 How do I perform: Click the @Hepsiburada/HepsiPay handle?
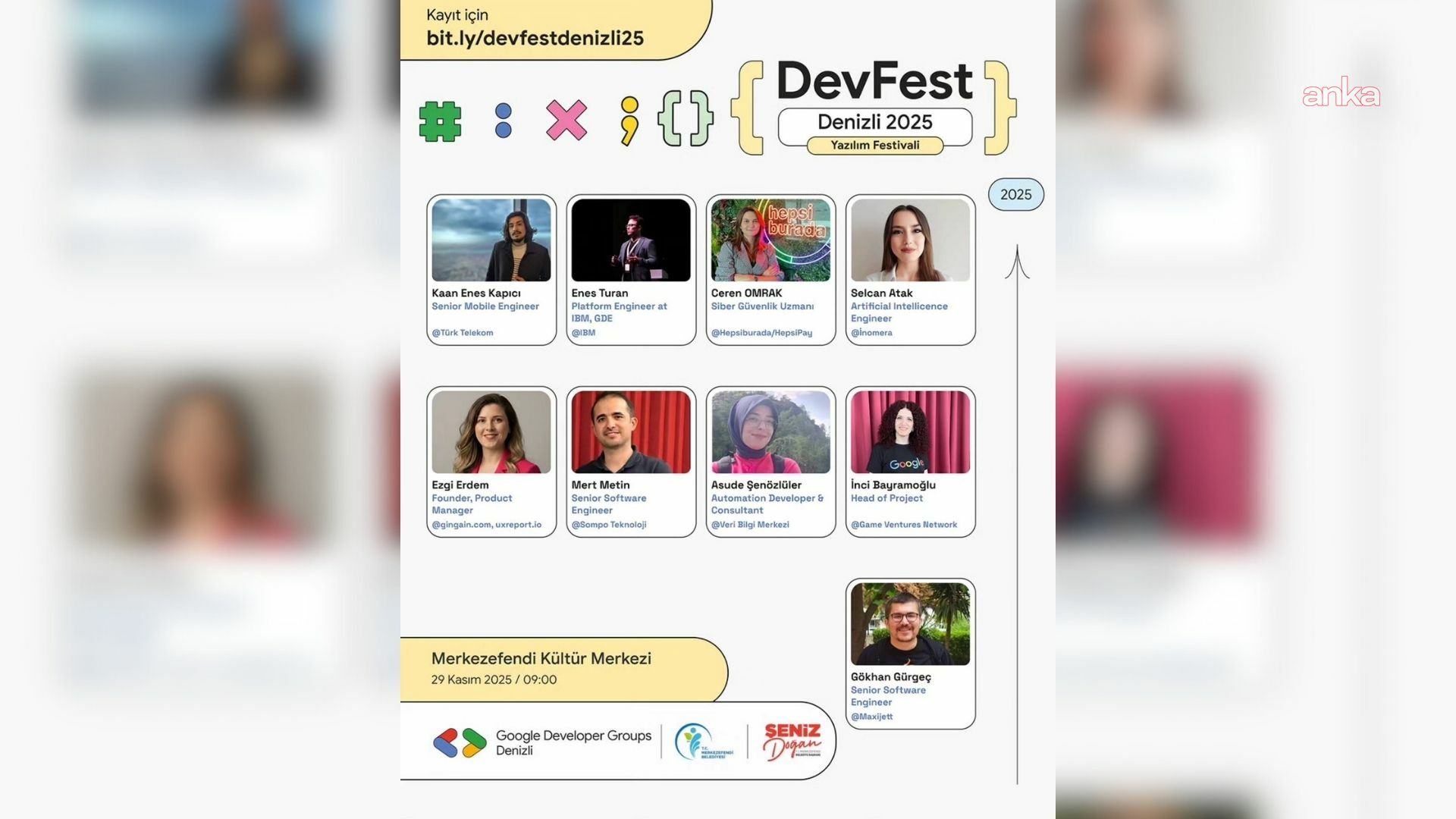pos(761,333)
